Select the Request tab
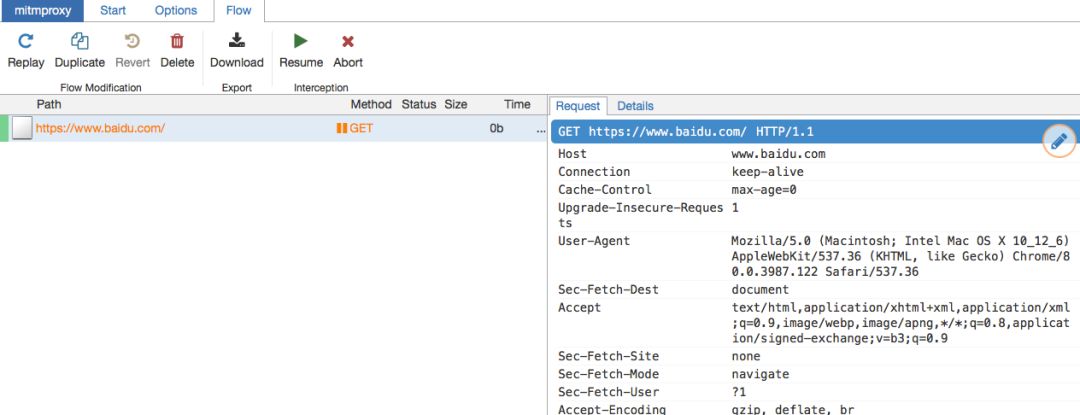This screenshot has height=415, width=1080. coord(578,106)
